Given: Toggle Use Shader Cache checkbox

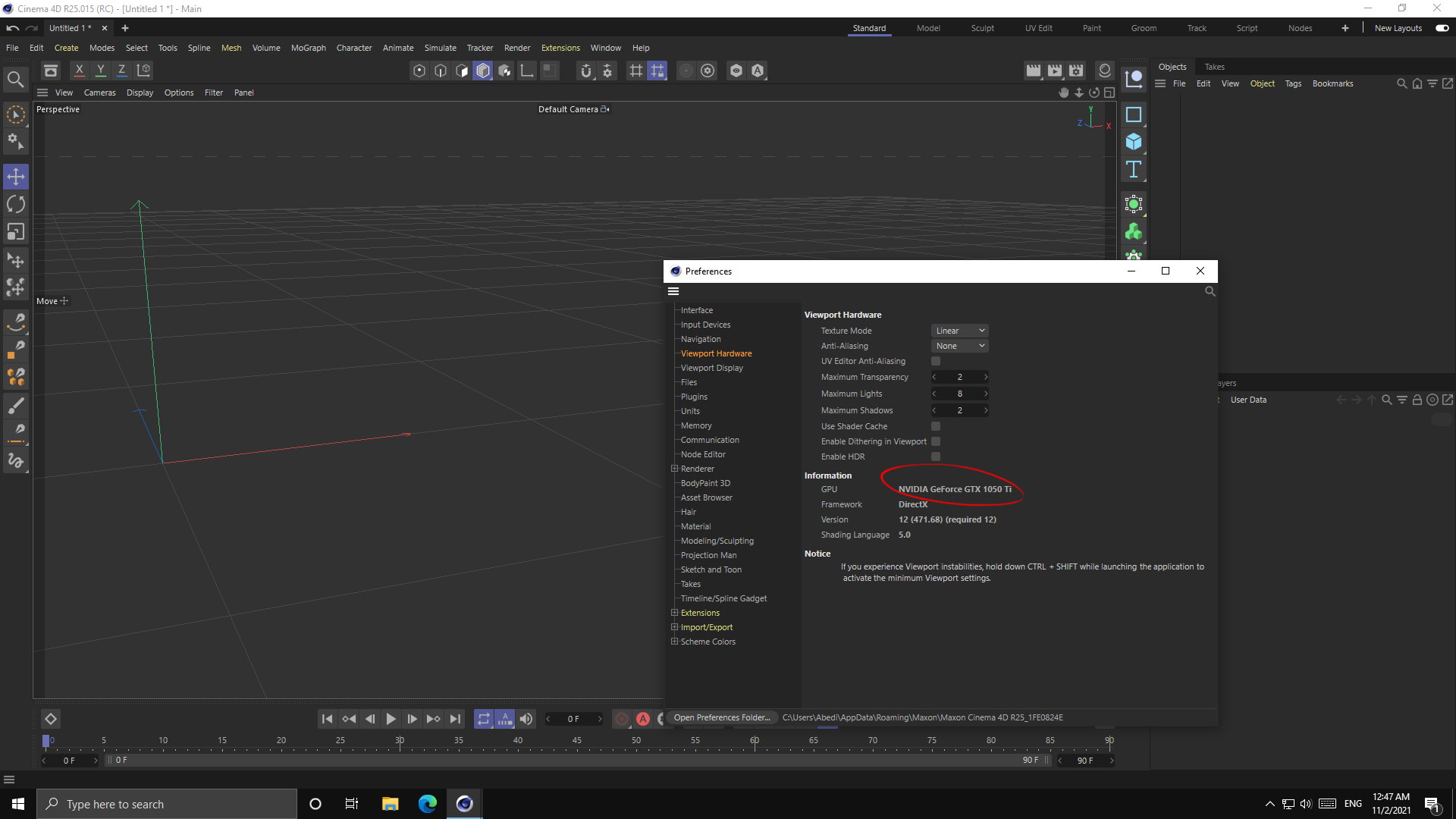Looking at the screenshot, I should 936,426.
